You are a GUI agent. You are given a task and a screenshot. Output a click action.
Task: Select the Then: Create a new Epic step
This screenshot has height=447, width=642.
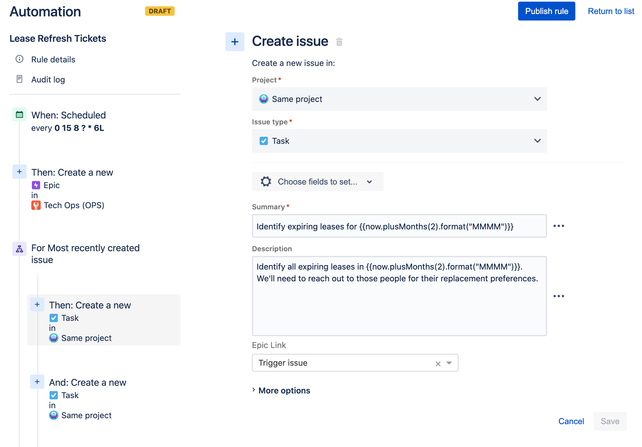[x=72, y=189]
